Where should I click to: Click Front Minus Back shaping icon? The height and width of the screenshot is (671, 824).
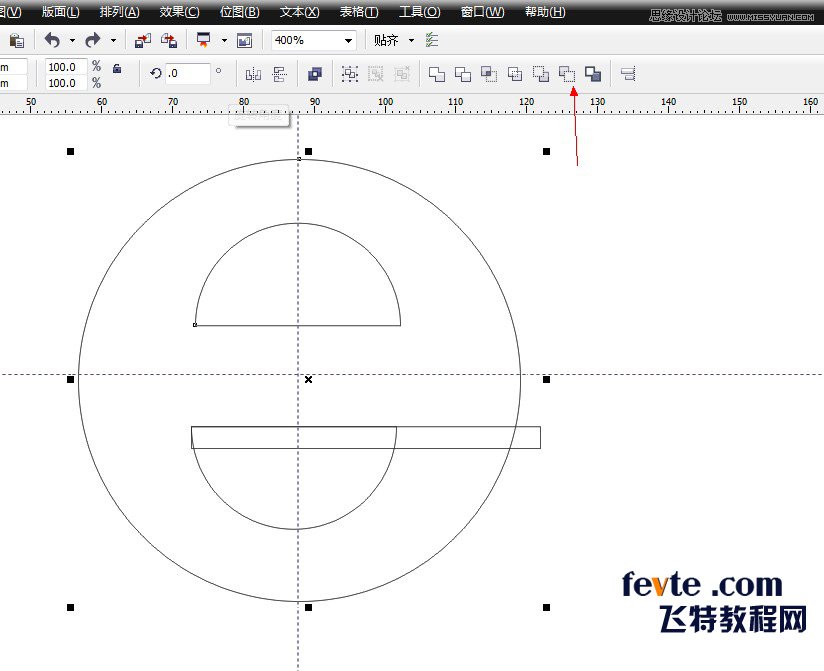tap(541, 74)
